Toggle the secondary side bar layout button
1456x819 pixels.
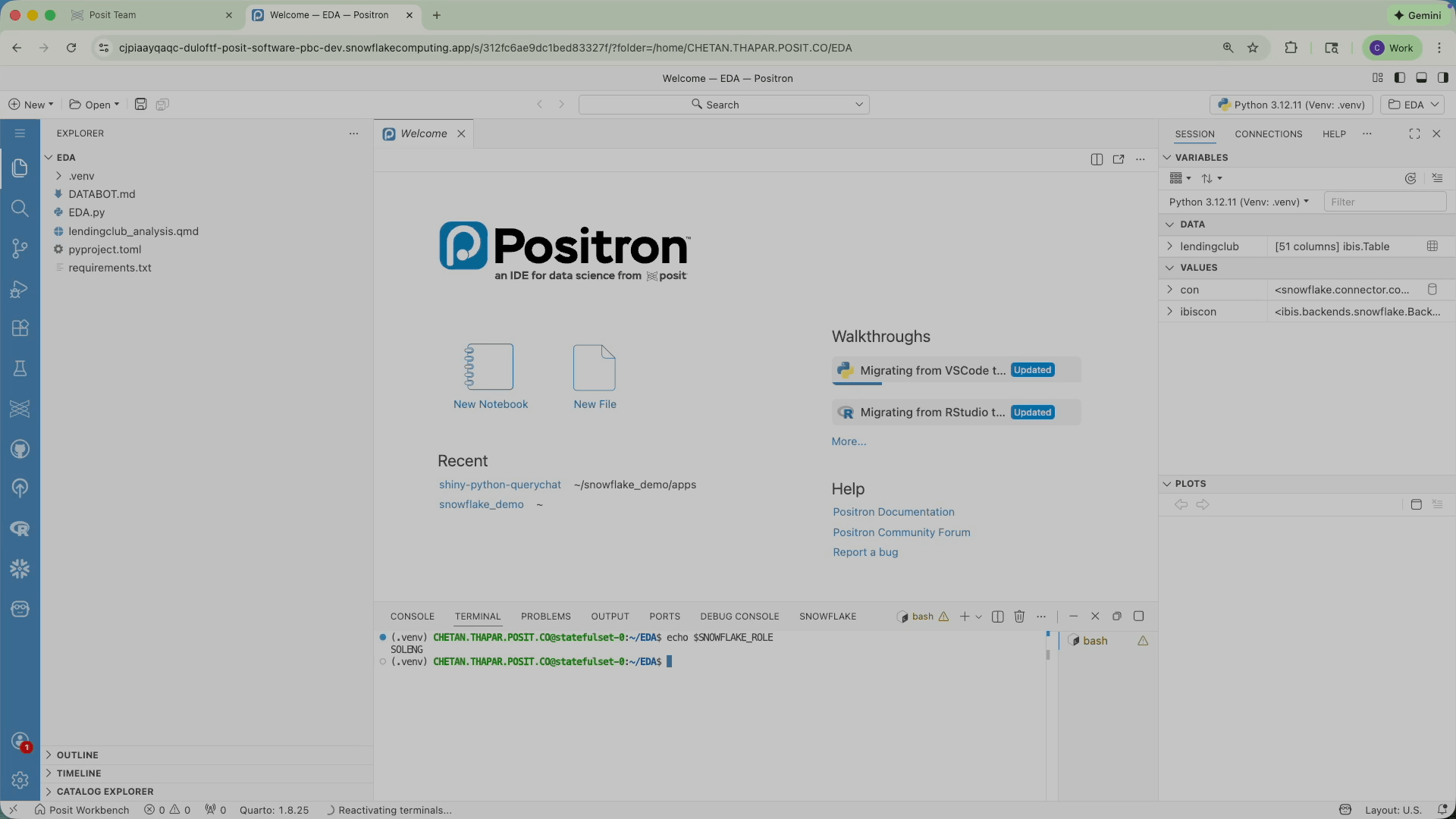pyautogui.click(x=1442, y=78)
